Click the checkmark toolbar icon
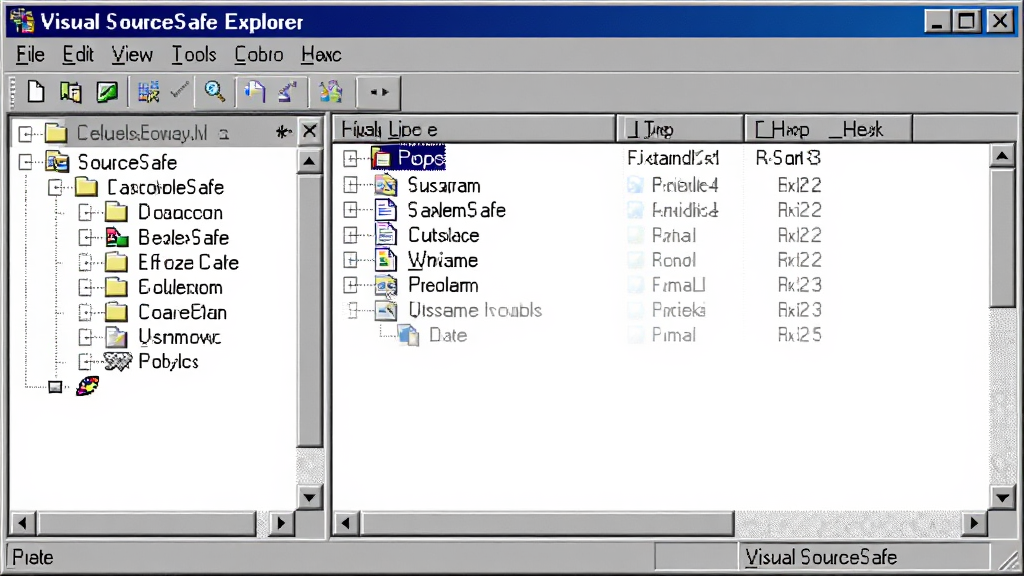Viewport: 1024px width, 576px height. coord(180,91)
